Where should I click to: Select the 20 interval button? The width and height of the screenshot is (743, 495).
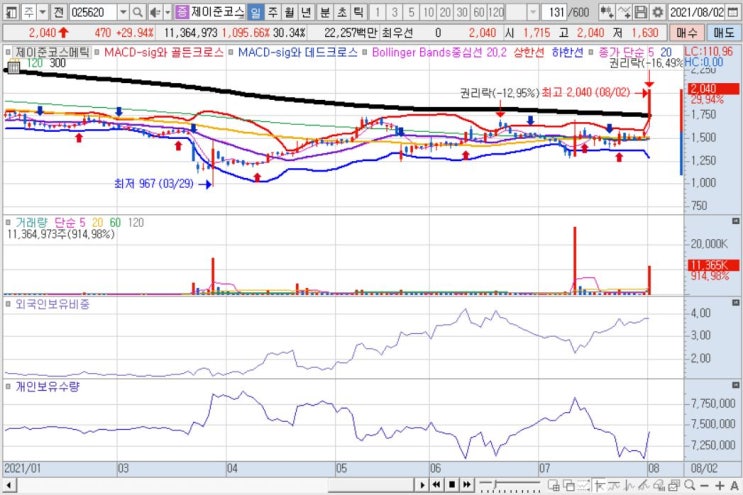[x=445, y=12]
